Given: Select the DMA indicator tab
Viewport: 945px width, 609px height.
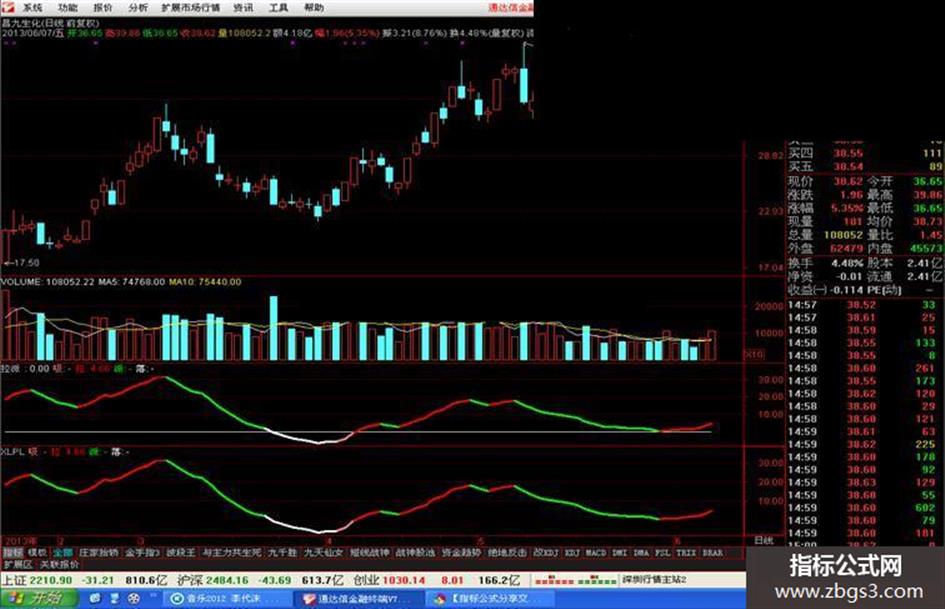Looking at the screenshot, I should point(641,552).
